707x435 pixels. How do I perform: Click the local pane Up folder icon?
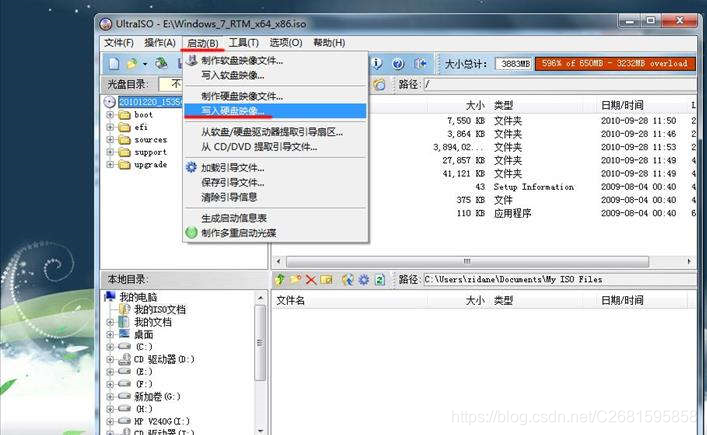pyautogui.click(x=280, y=279)
